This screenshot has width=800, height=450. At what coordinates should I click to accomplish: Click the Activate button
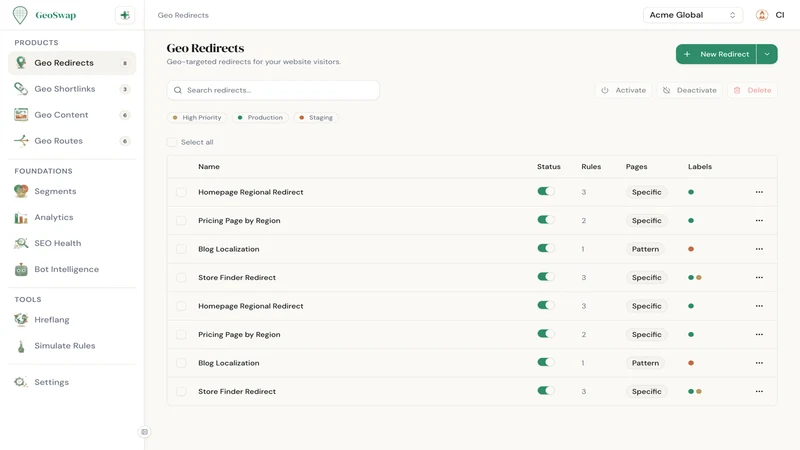(x=623, y=90)
